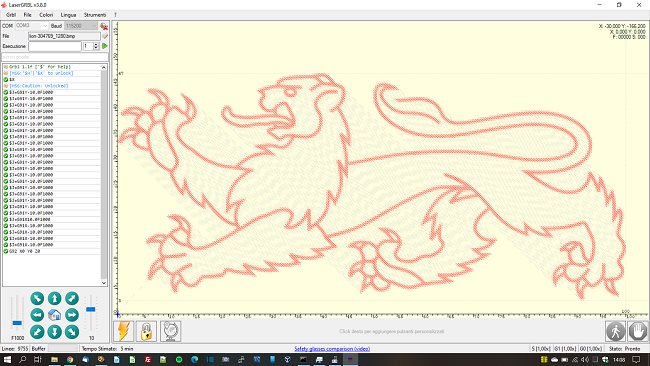Jog the laser upward with the up arrow
The width and height of the screenshot is (650, 366).
(54, 298)
